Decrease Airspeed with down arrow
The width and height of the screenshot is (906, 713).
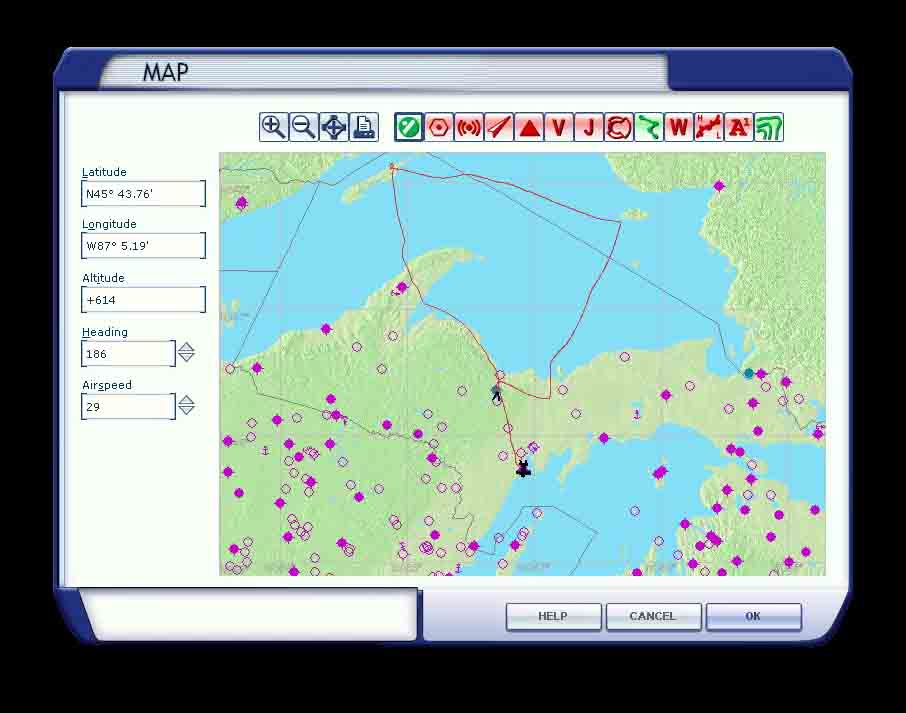point(186,411)
